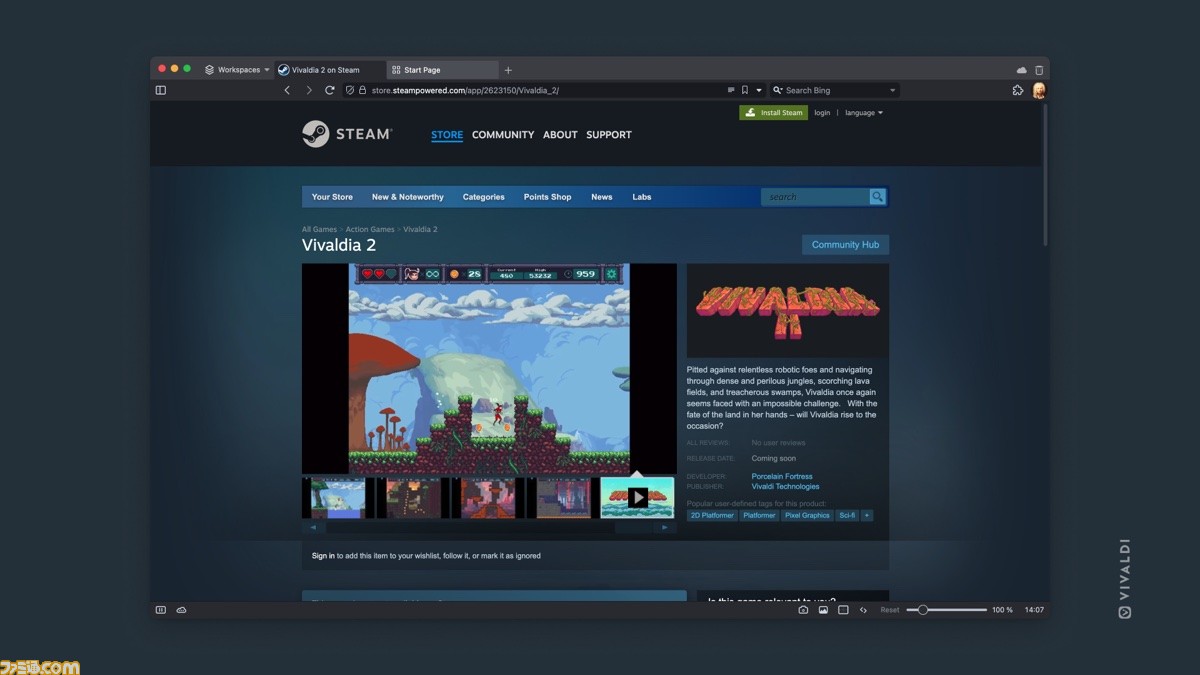Open reader view icon in address bar

pyautogui.click(x=731, y=90)
